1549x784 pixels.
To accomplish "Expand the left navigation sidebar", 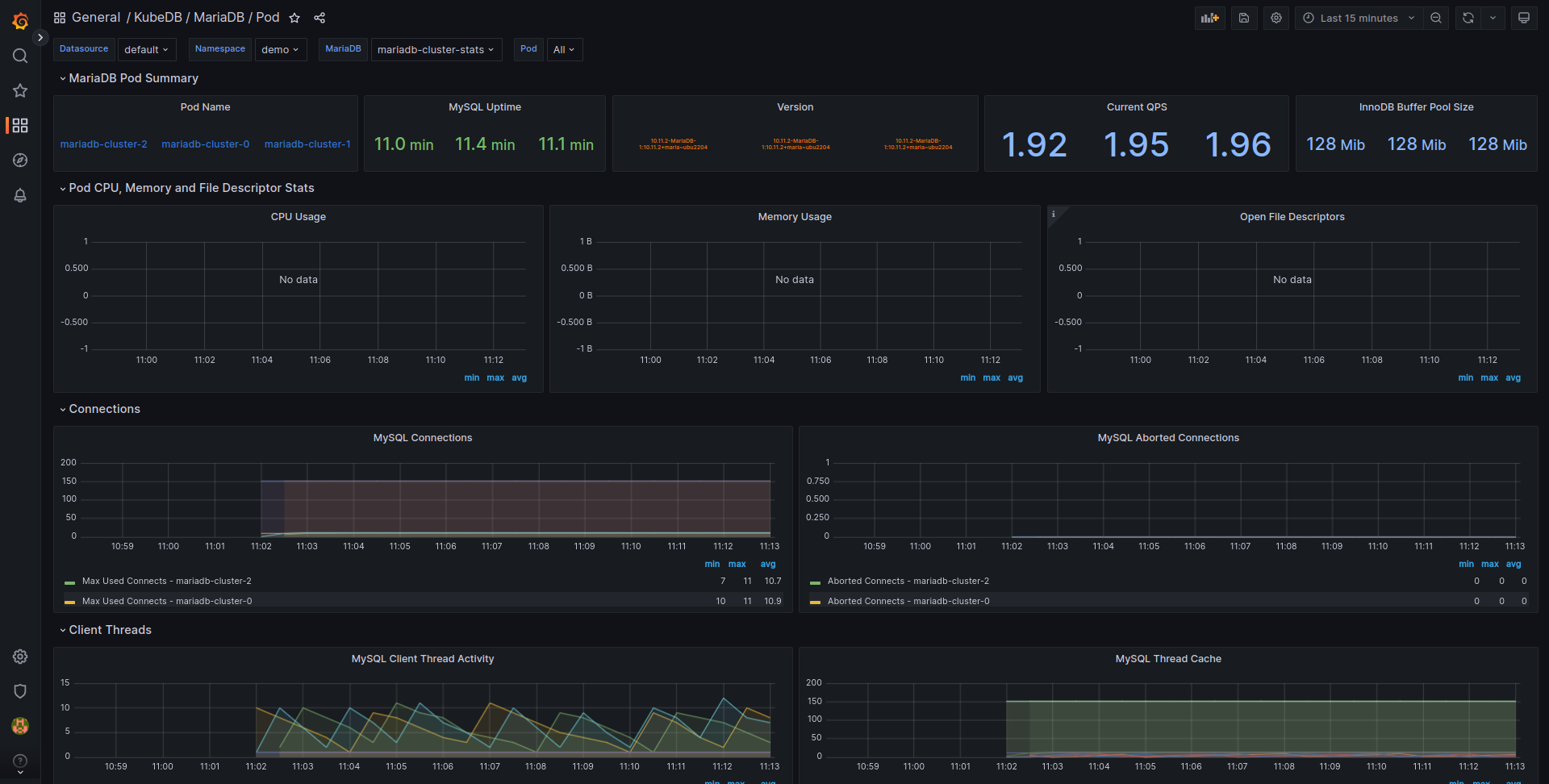I will coord(40,37).
